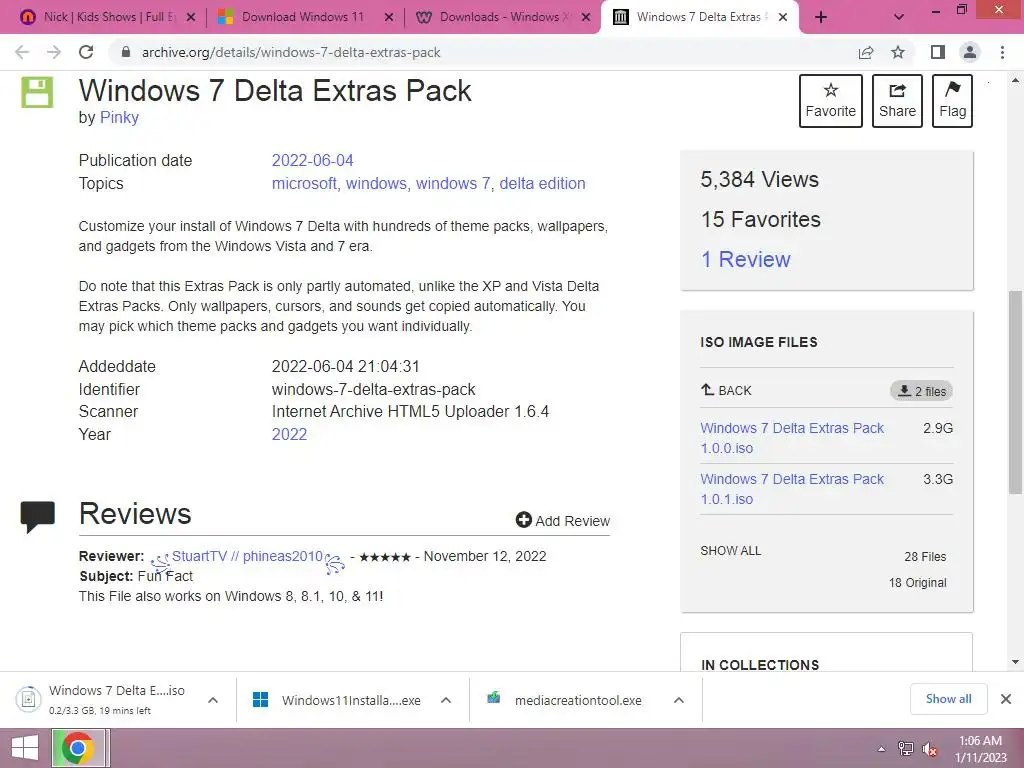Open the 2022-06-04 publication date link

(312, 161)
